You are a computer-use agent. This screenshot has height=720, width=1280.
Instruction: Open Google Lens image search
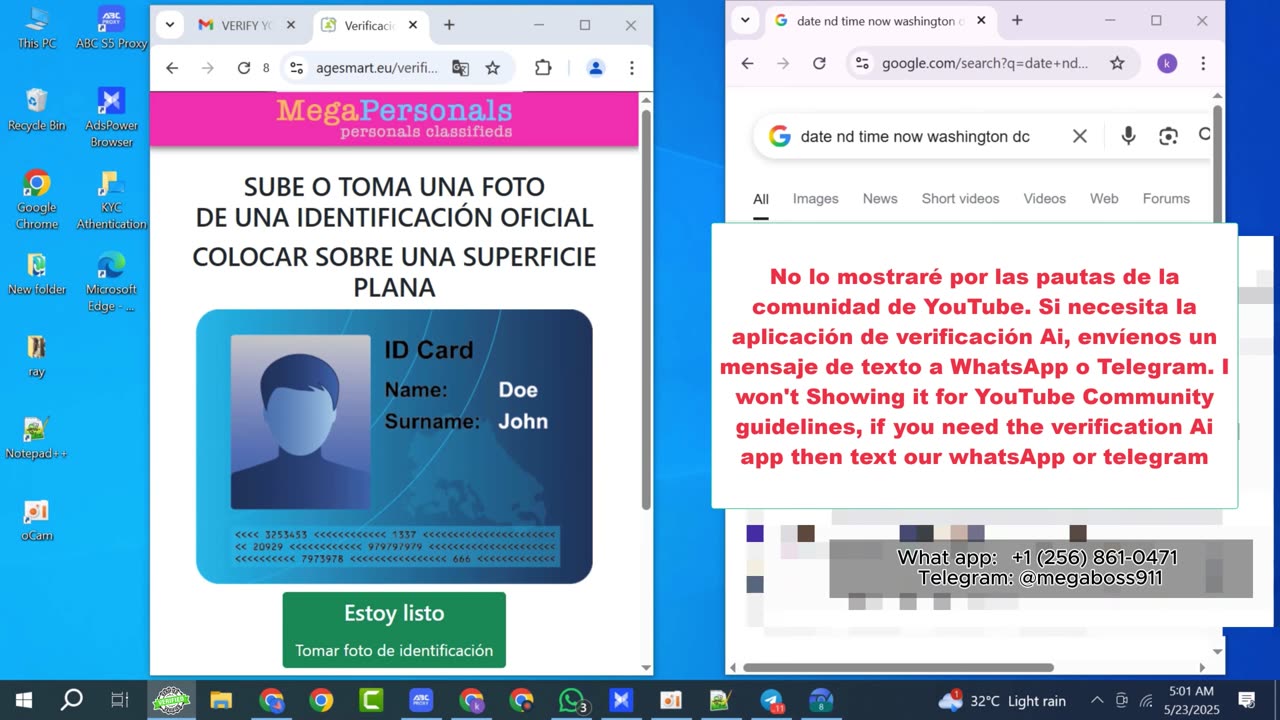(x=1168, y=136)
